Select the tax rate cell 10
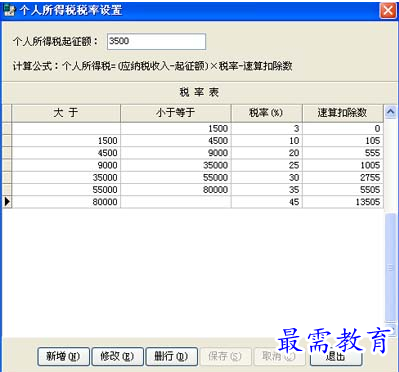399x372 pixels. click(267, 141)
